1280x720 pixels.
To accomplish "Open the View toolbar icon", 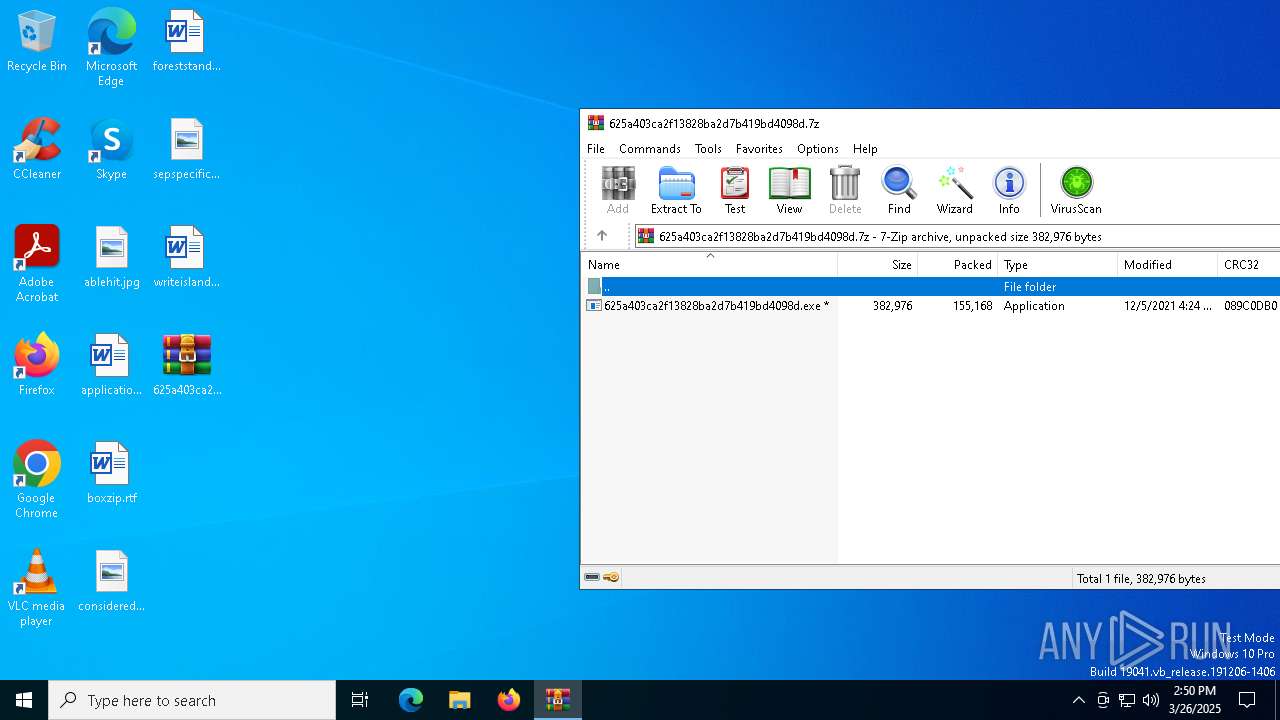I will (x=789, y=190).
